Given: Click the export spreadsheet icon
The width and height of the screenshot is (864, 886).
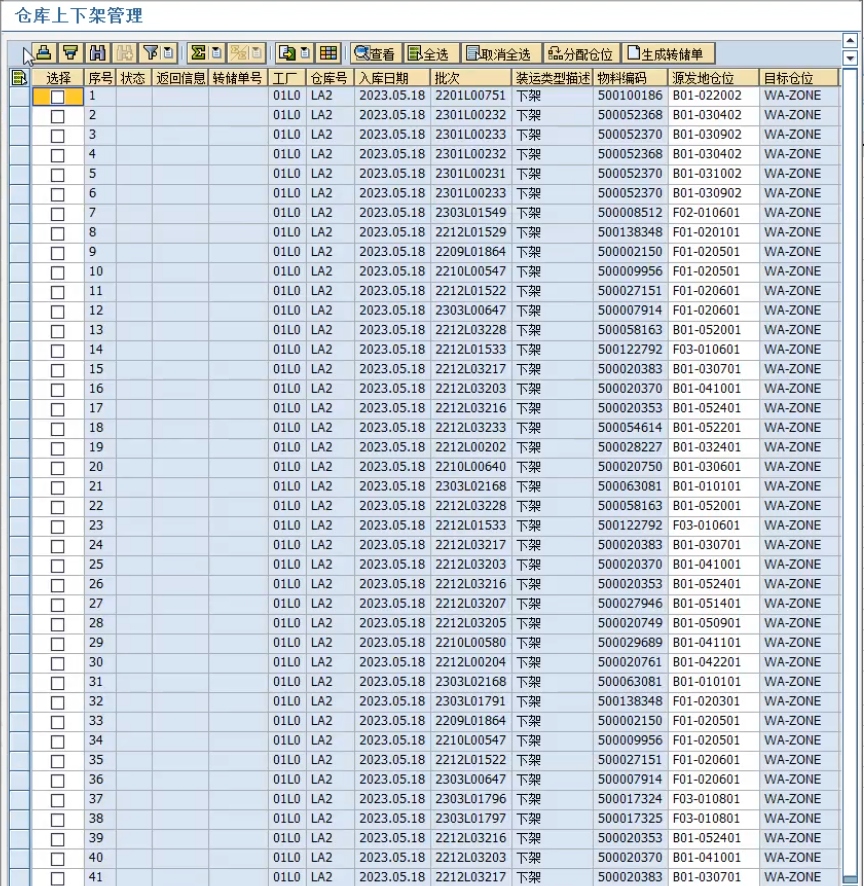Looking at the screenshot, I should [286, 54].
